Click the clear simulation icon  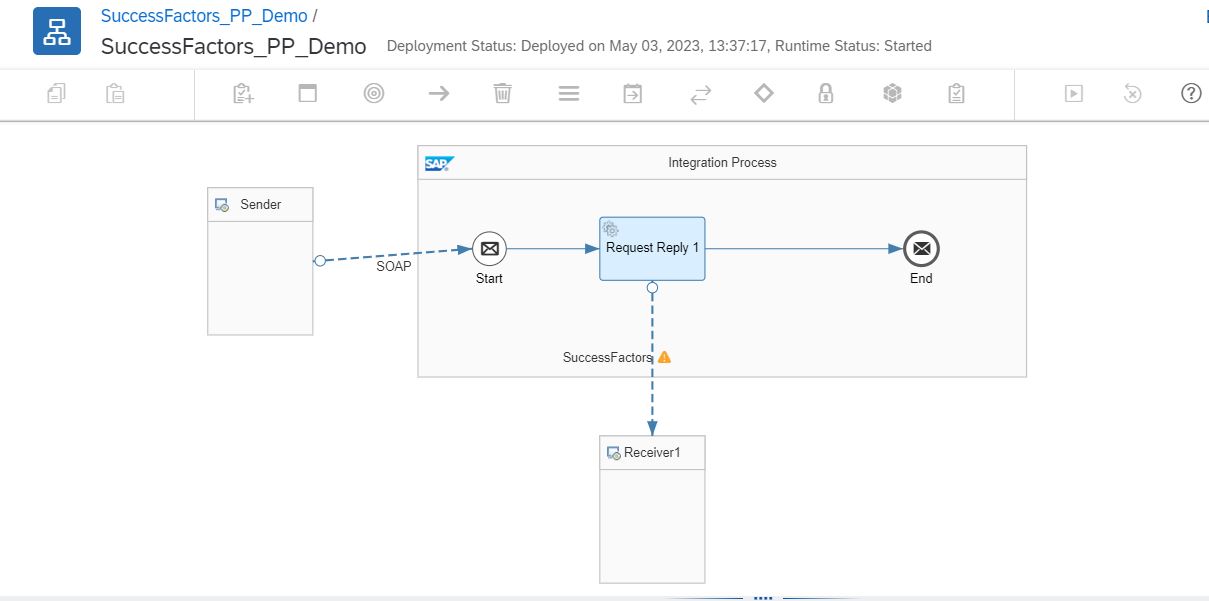(1132, 94)
